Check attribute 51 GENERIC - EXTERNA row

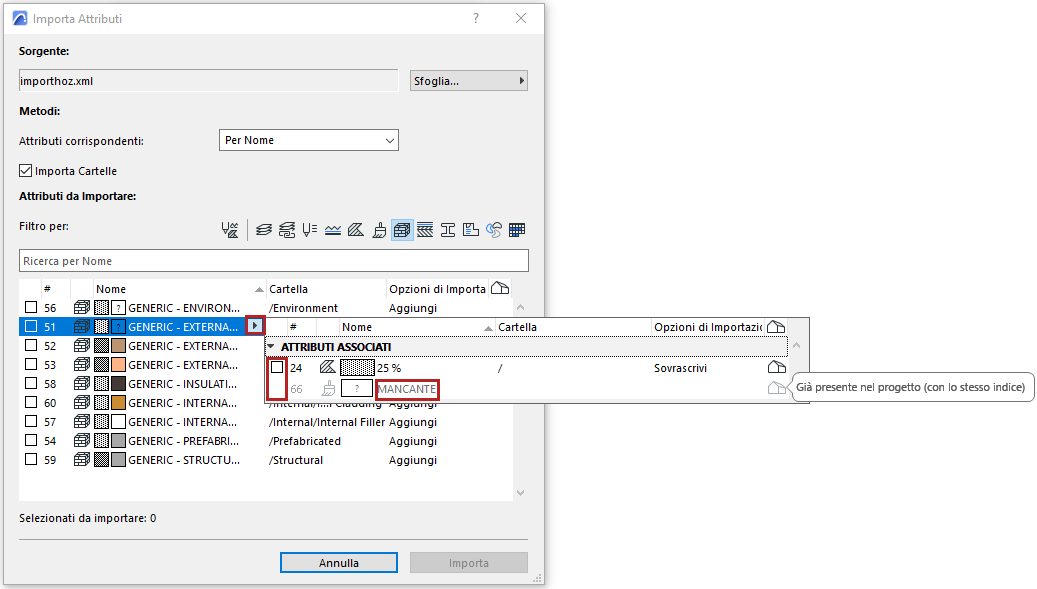coord(31,326)
